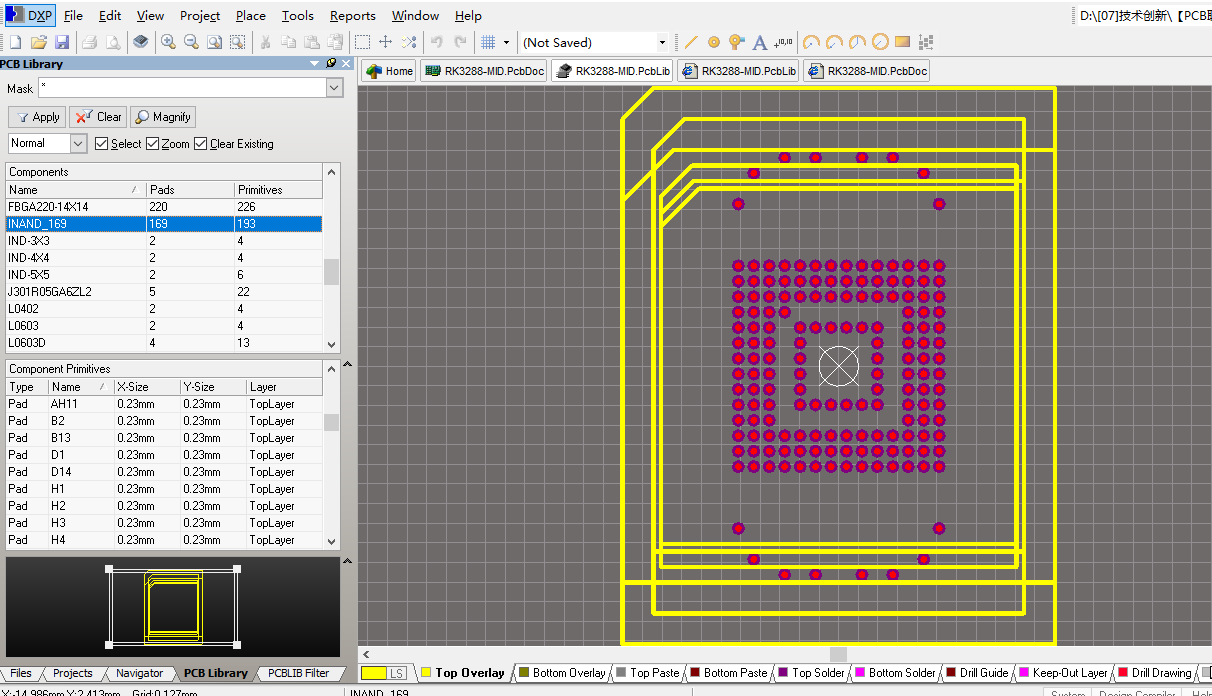Click the Apply button
Image resolution: width=1212 pixels, height=696 pixels.
(37, 117)
